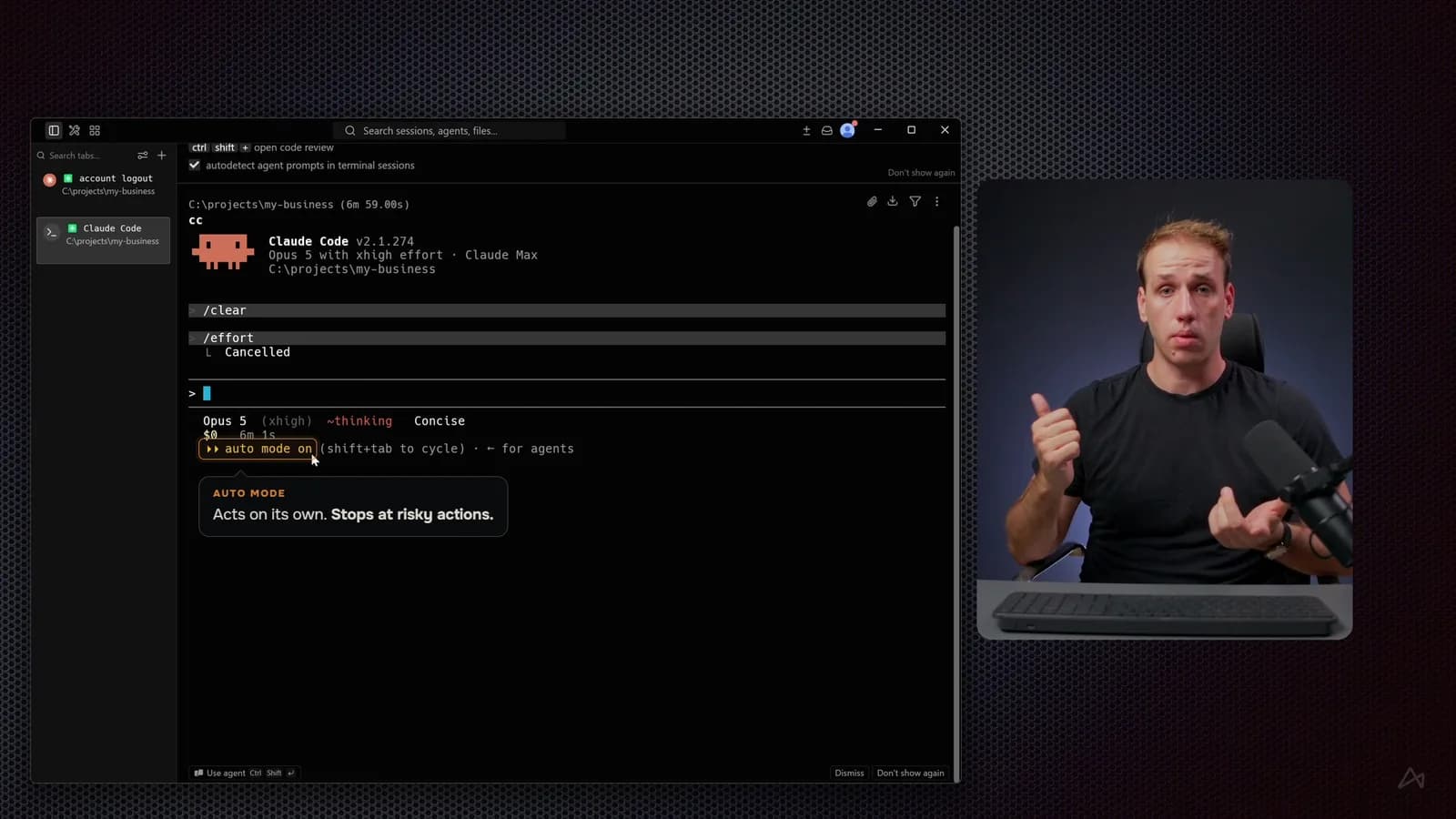Click the Claude Code pixel mascot logo

pyautogui.click(x=223, y=252)
